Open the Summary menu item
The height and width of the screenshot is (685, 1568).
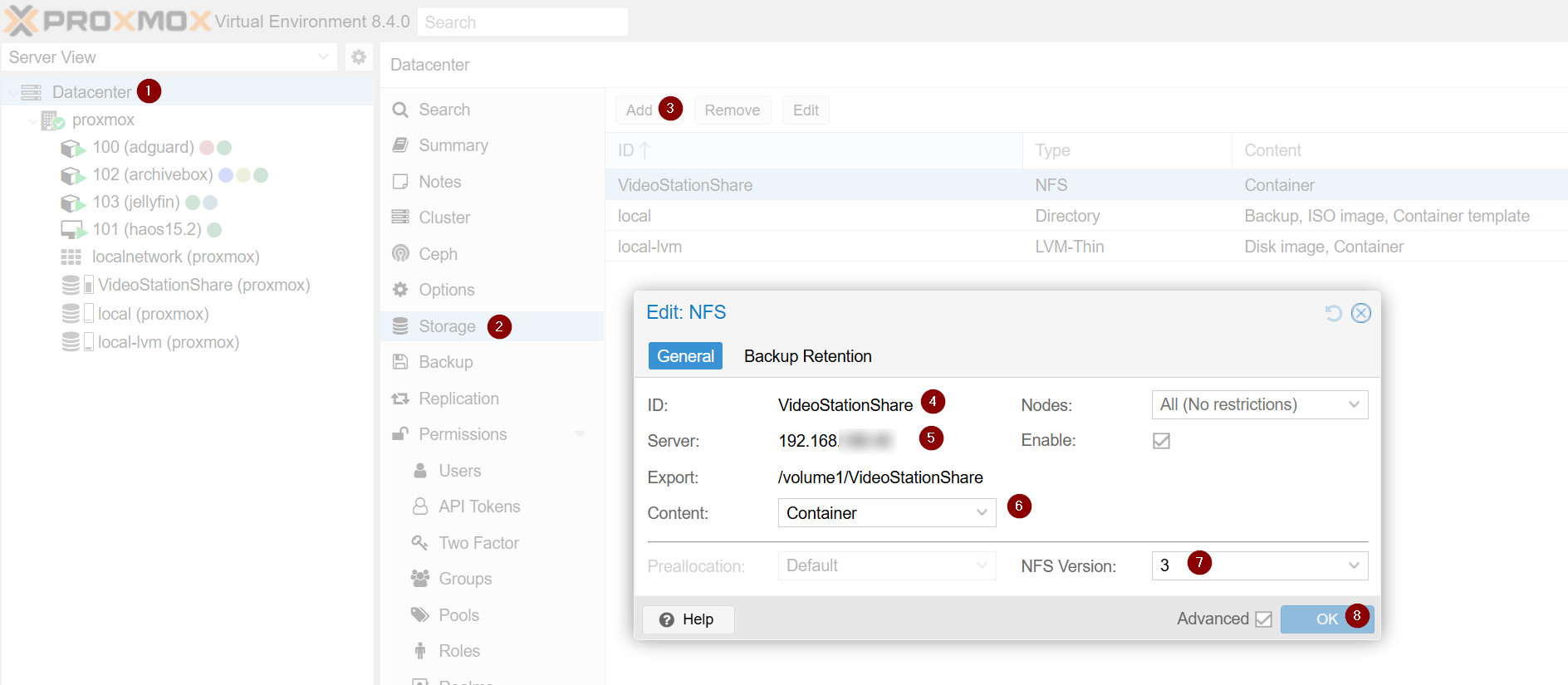(x=492, y=145)
